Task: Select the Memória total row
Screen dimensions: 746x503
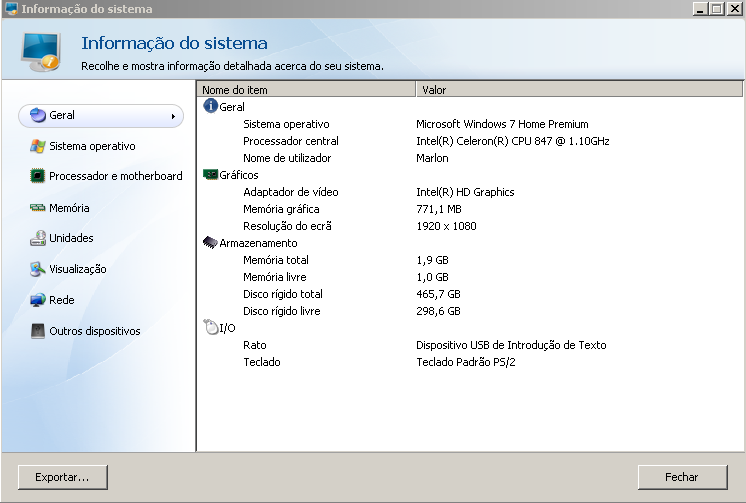Action: pos(469,260)
